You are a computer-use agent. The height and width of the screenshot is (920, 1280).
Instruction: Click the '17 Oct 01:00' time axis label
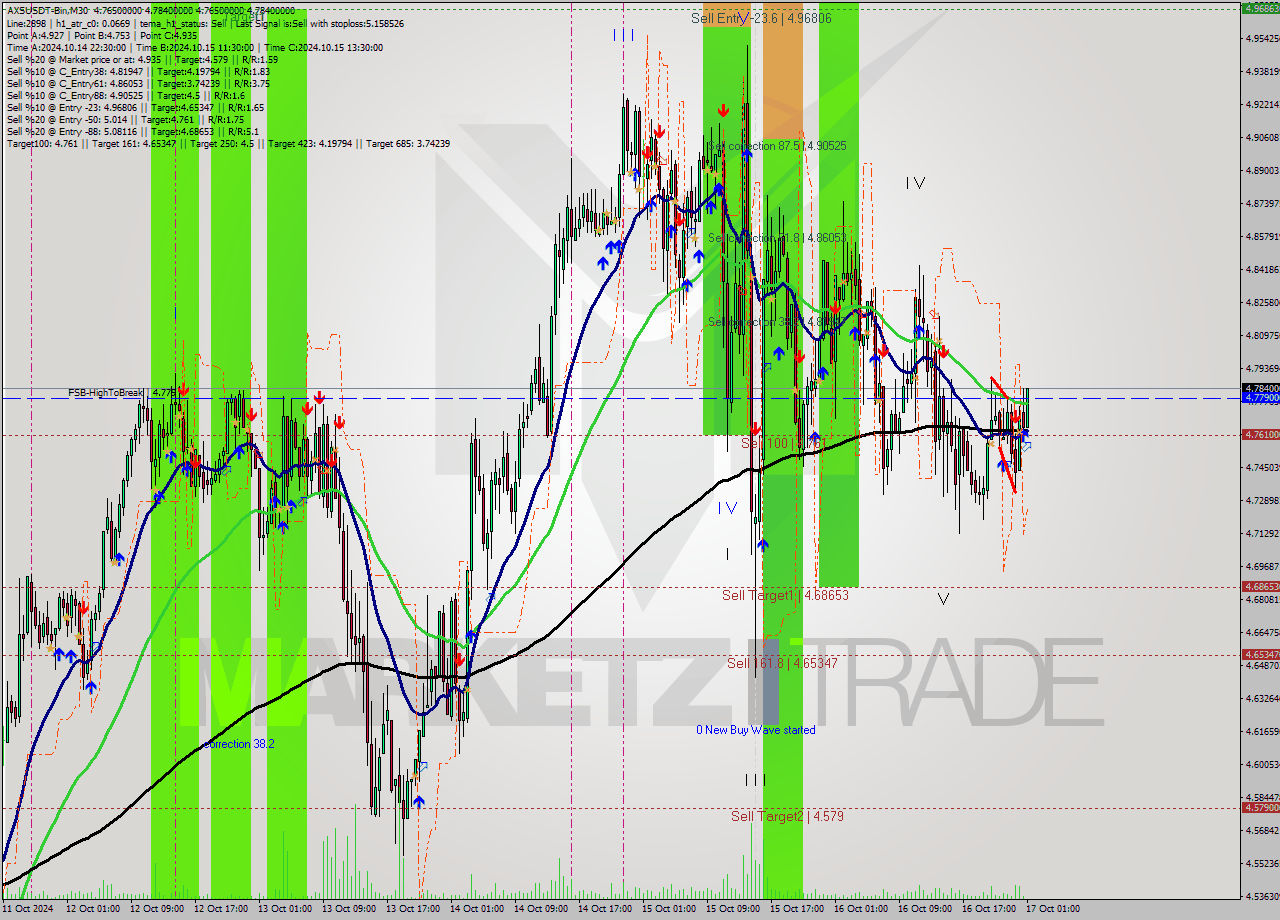[1052, 909]
